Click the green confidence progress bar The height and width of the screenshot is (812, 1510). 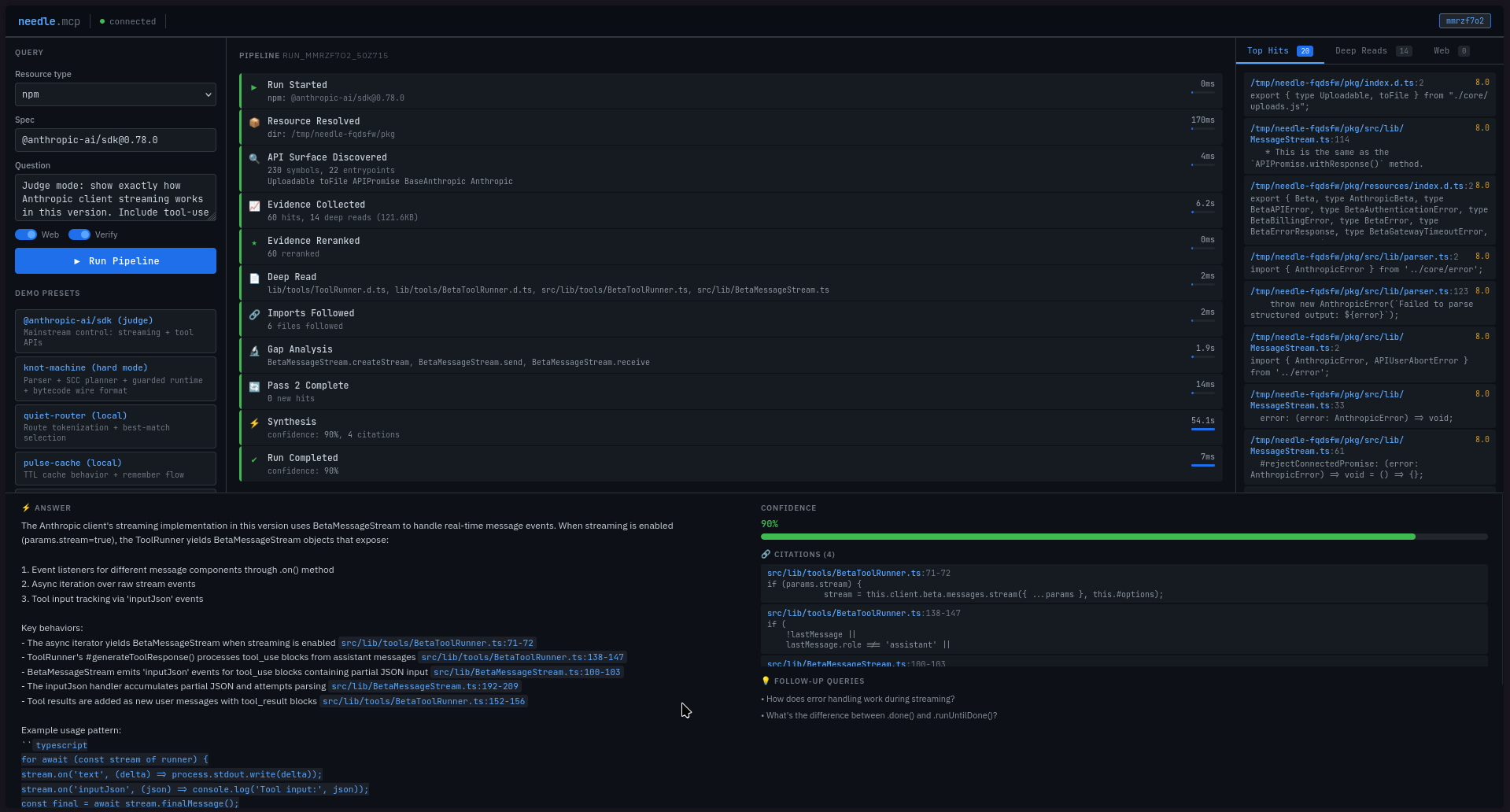point(1088,537)
